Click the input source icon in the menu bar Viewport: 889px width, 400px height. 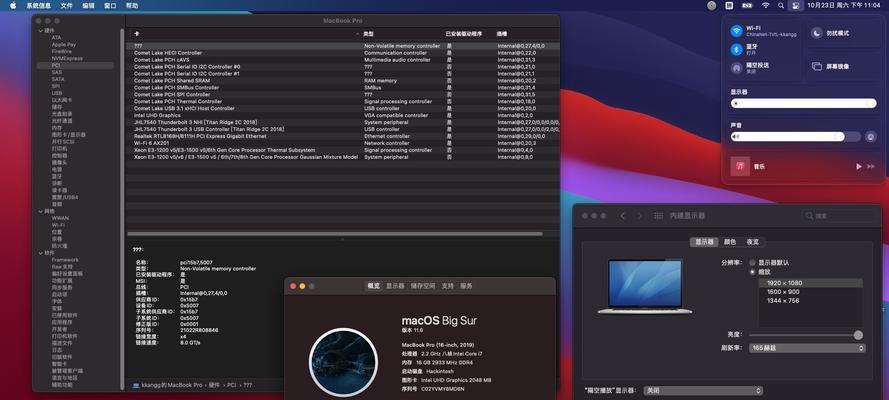pos(729,5)
